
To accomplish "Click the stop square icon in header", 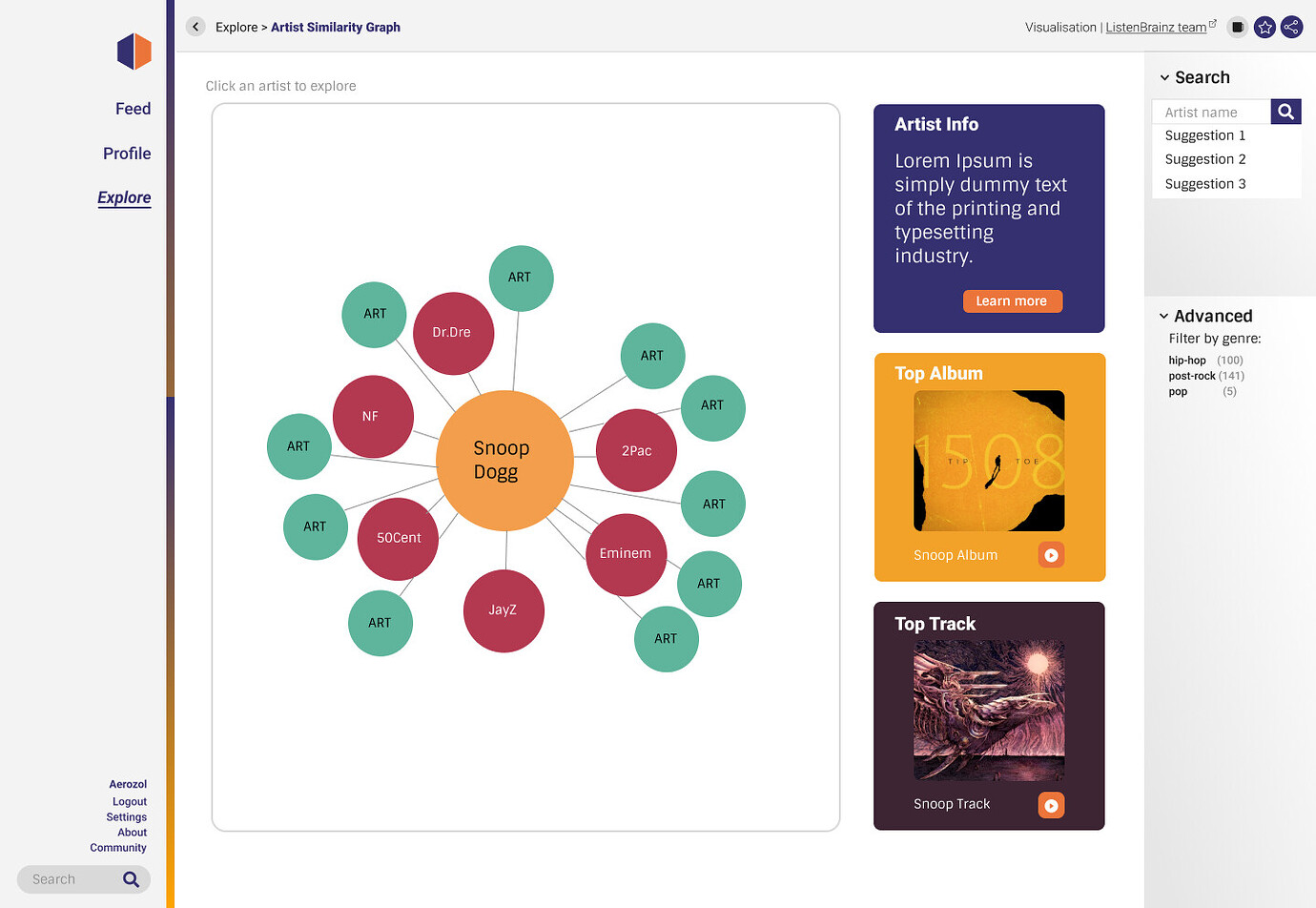I will tap(1237, 27).
